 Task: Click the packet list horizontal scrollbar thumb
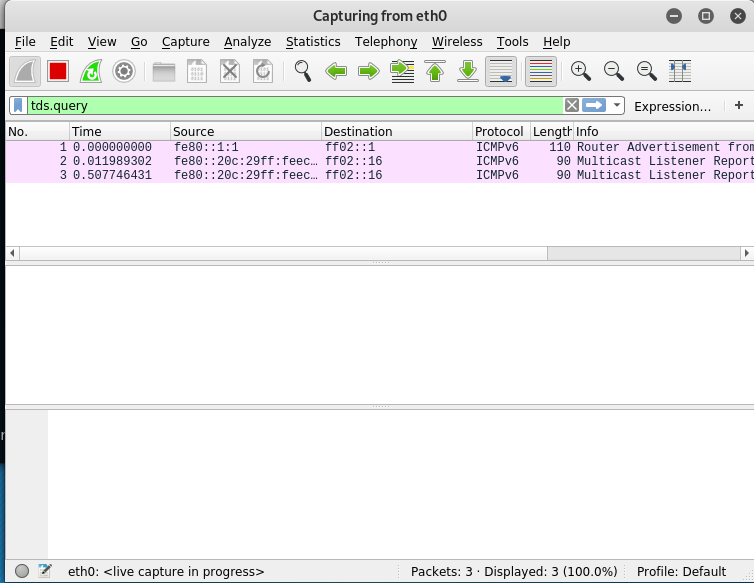[x=284, y=253]
